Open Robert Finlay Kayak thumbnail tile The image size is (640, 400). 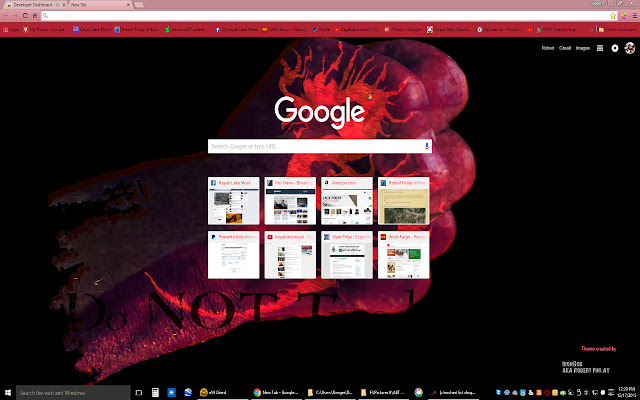[x=404, y=200]
